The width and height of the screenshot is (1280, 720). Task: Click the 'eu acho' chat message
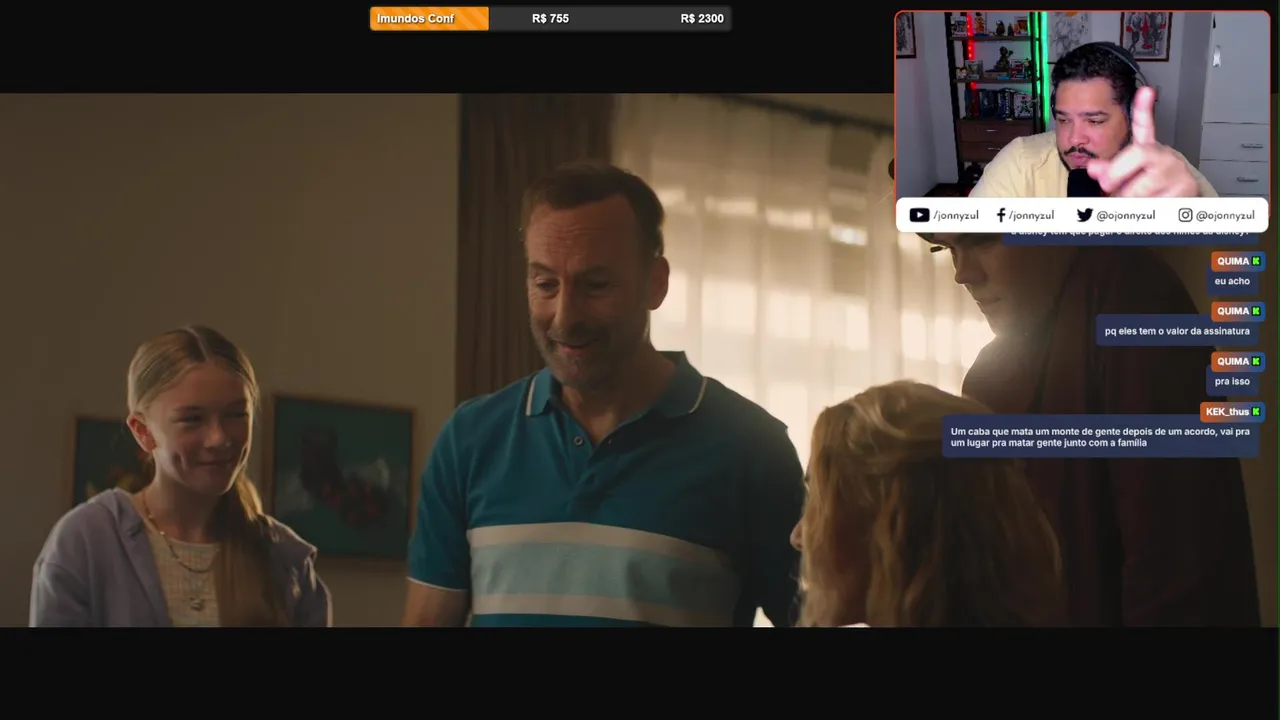(x=1232, y=281)
